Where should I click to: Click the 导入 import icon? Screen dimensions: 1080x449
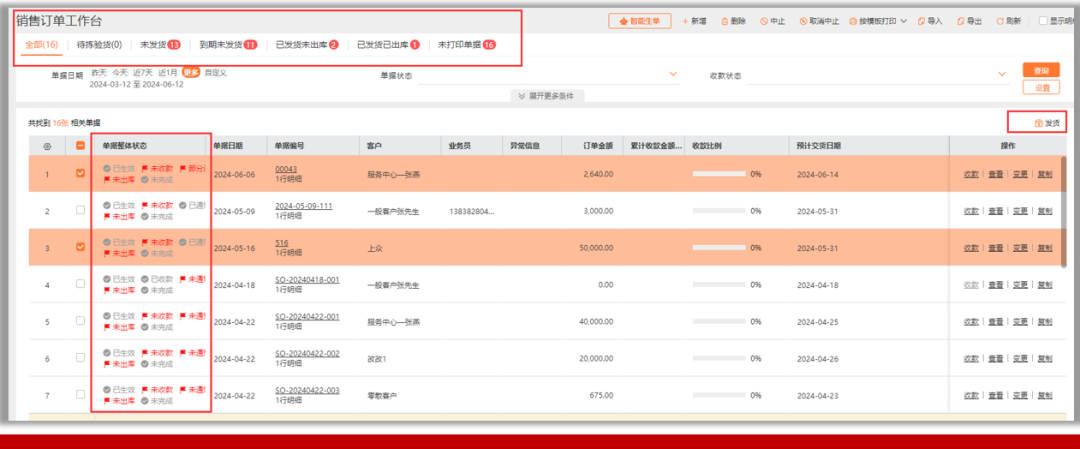(x=920, y=21)
